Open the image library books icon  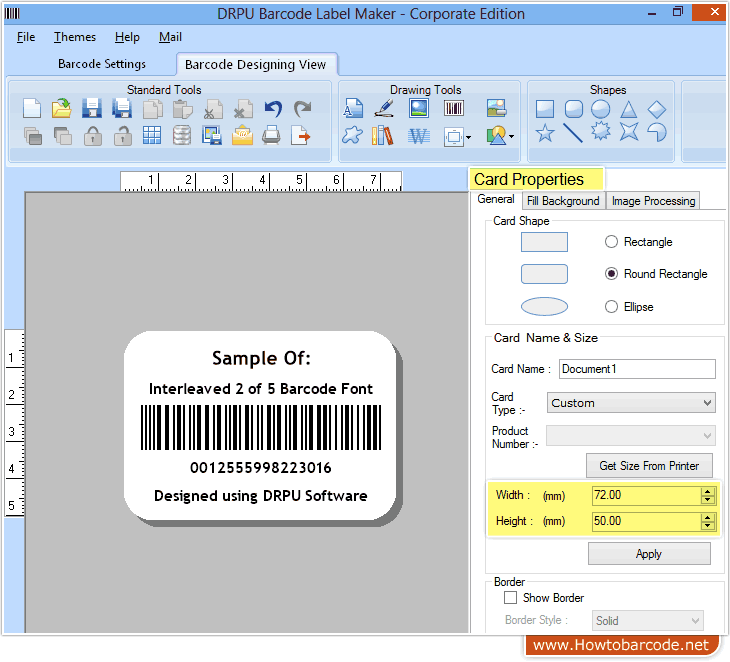click(382, 135)
